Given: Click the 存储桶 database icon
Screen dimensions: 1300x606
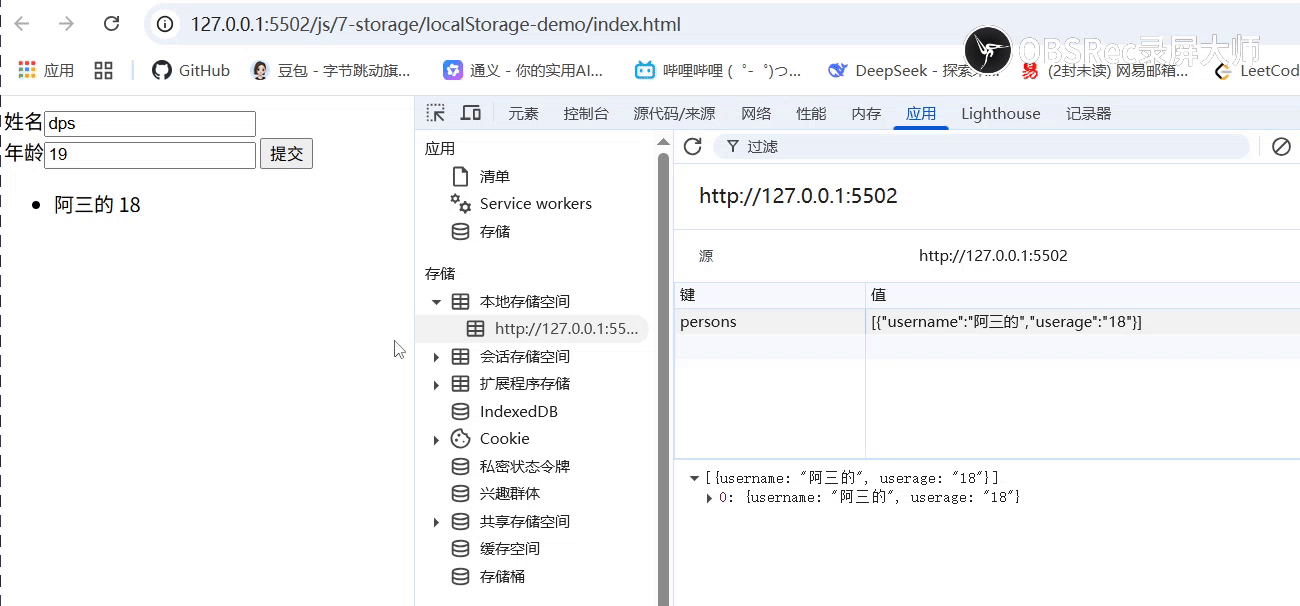Looking at the screenshot, I should (461, 577).
